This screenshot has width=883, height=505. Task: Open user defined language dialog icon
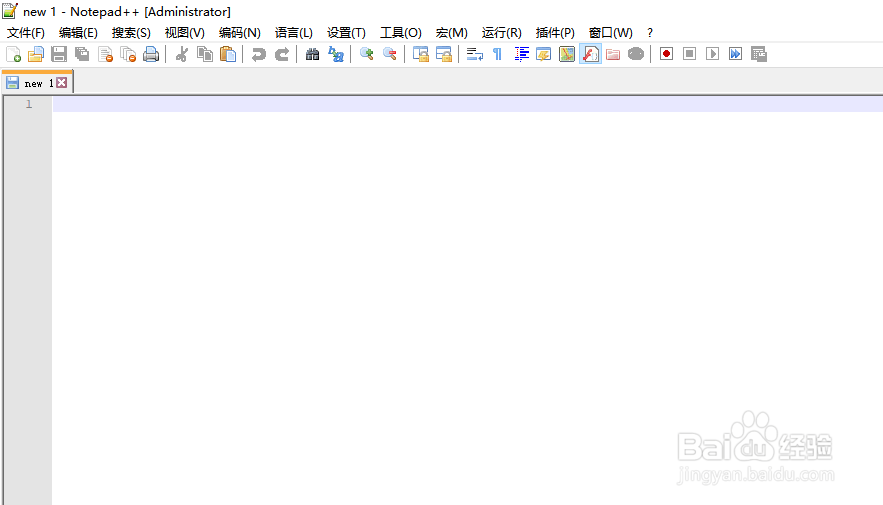coord(544,54)
